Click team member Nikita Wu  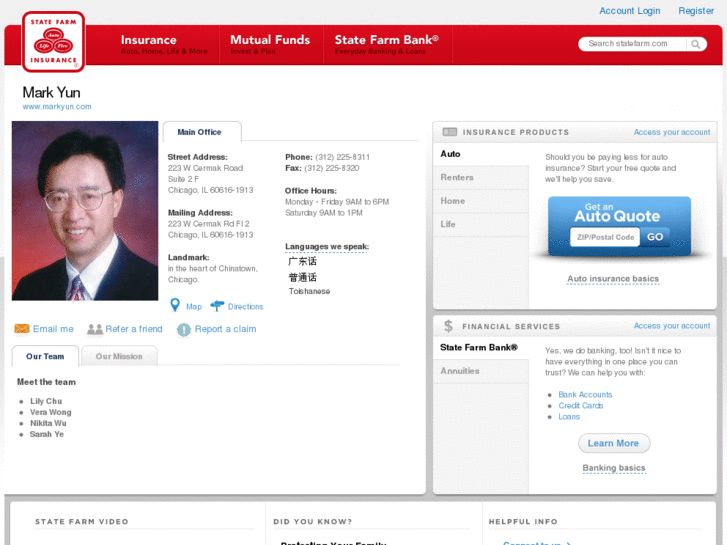pyautogui.click(x=48, y=423)
